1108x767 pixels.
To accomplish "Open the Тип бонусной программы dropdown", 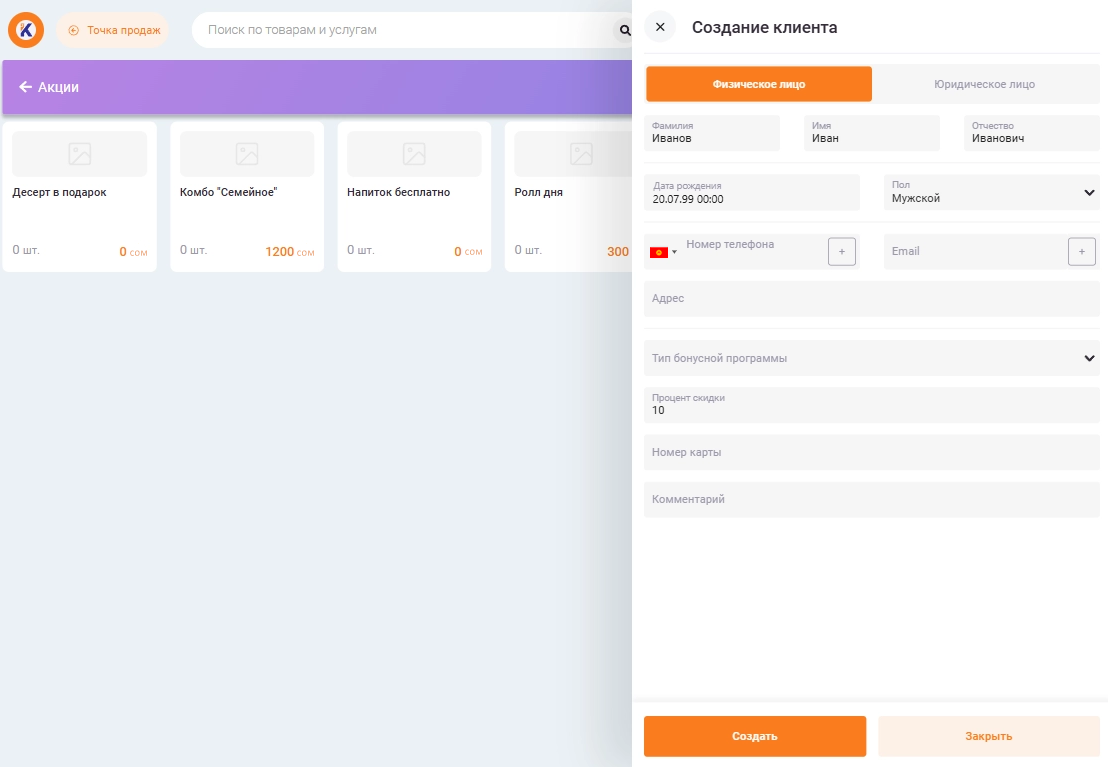I will click(871, 358).
